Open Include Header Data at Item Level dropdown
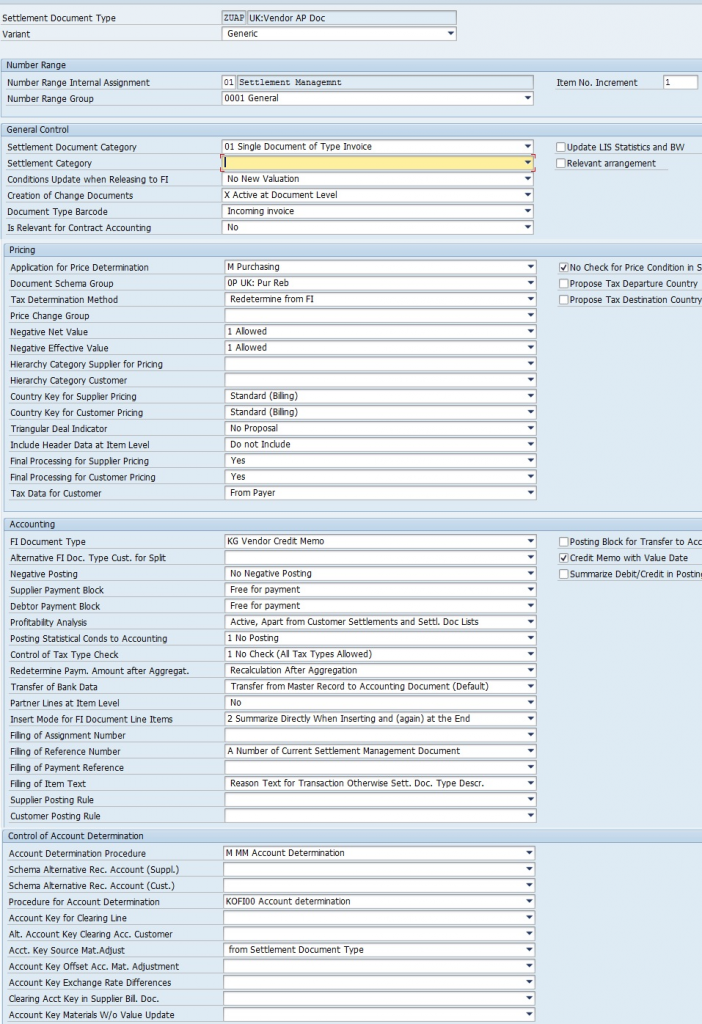The image size is (702, 1024). [380, 444]
